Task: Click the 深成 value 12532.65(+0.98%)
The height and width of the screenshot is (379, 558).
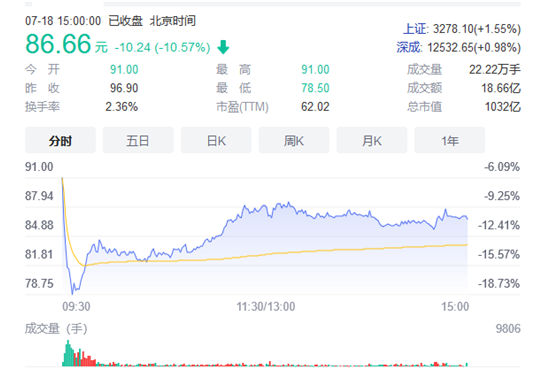Action: tap(474, 47)
